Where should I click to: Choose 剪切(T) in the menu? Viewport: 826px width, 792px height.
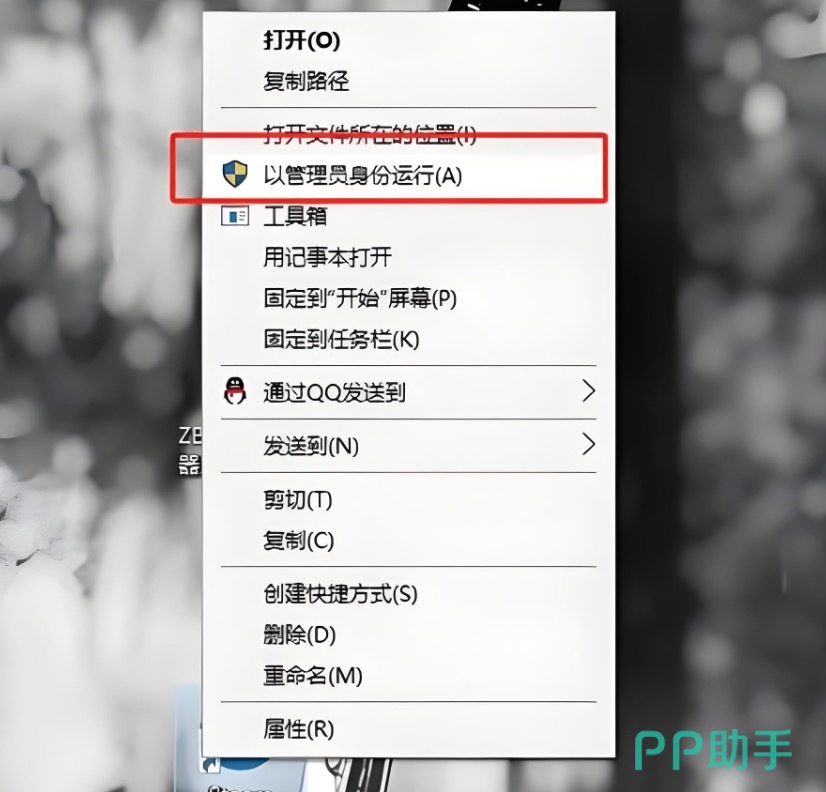click(x=298, y=500)
